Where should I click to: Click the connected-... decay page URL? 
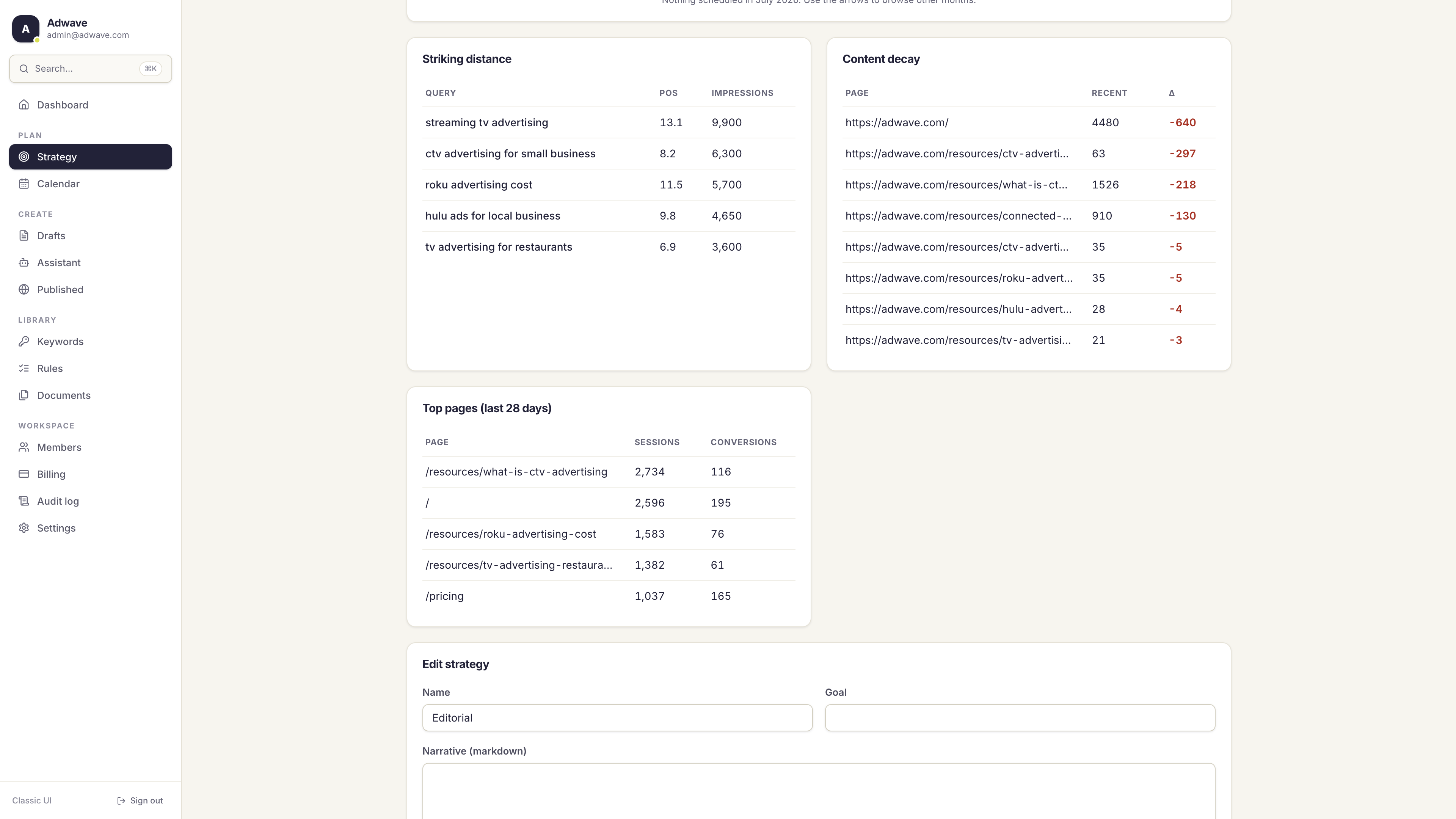pyautogui.click(x=958, y=216)
